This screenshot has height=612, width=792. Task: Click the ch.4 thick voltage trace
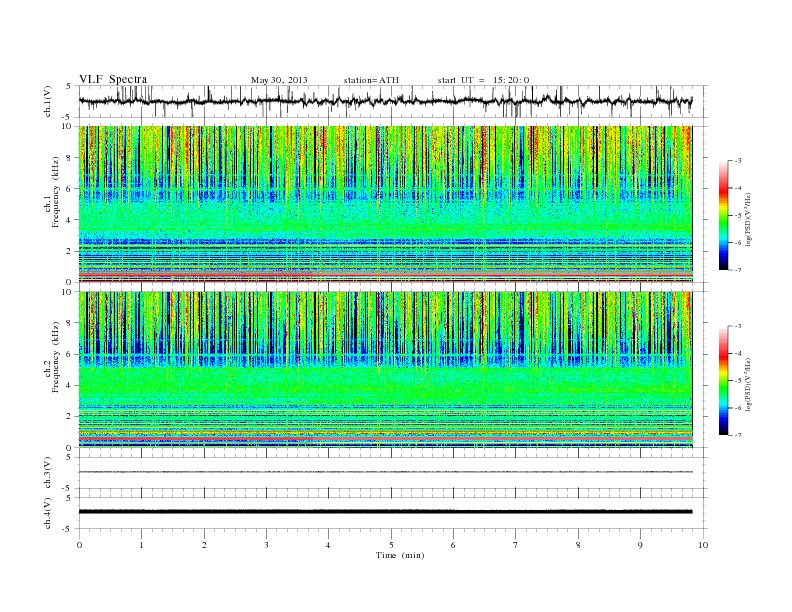click(x=385, y=512)
